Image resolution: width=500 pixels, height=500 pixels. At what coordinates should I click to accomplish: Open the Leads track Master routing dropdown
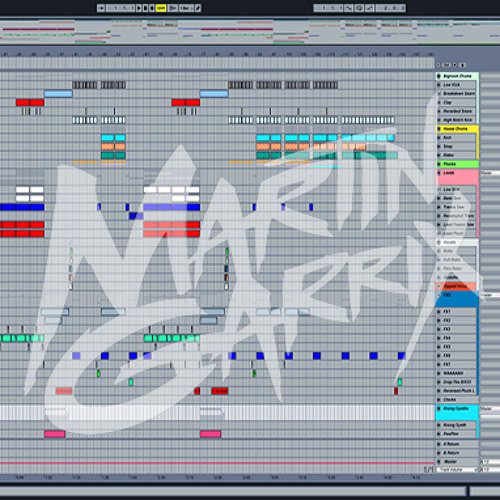(x=490, y=173)
